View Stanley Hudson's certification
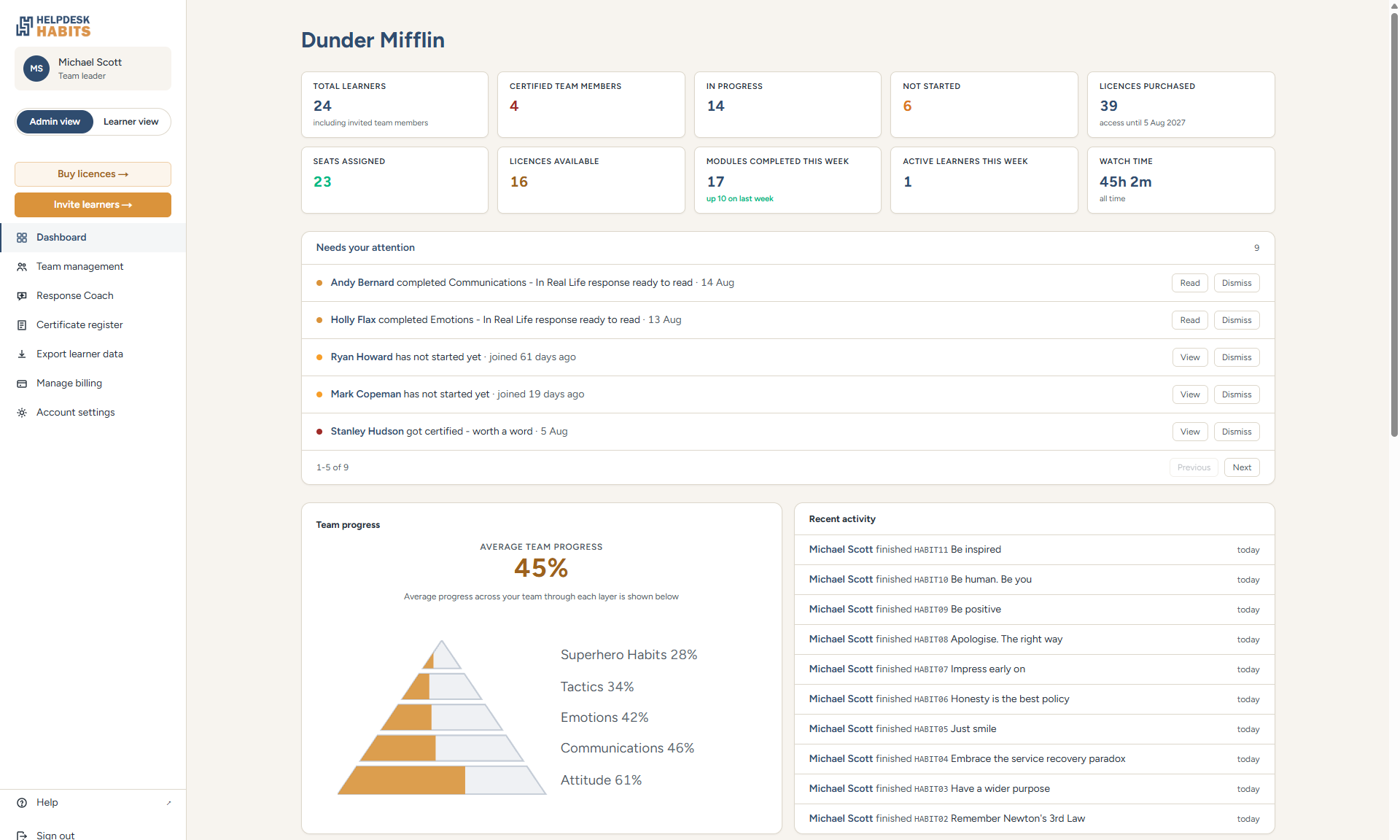The width and height of the screenshot is (1400, 840). point(1189,432)
